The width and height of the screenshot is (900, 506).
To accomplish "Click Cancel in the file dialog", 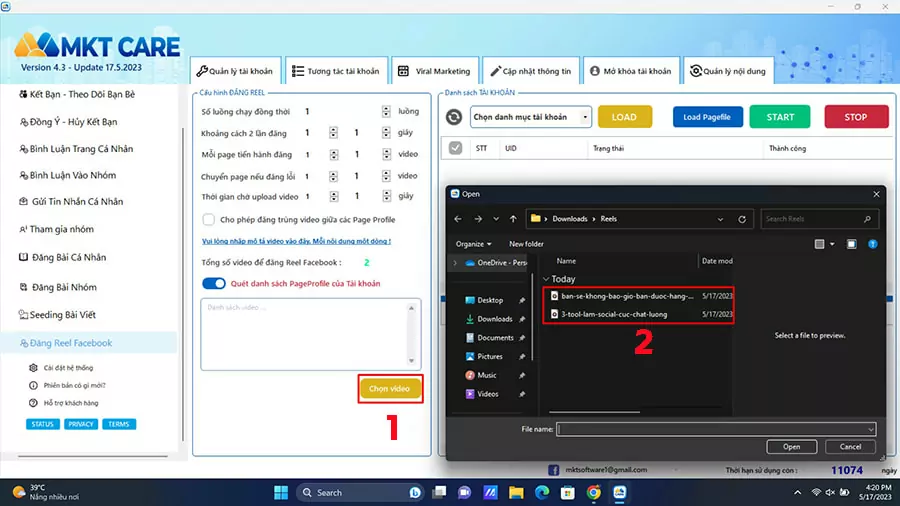I will click(x=850, y=447).
